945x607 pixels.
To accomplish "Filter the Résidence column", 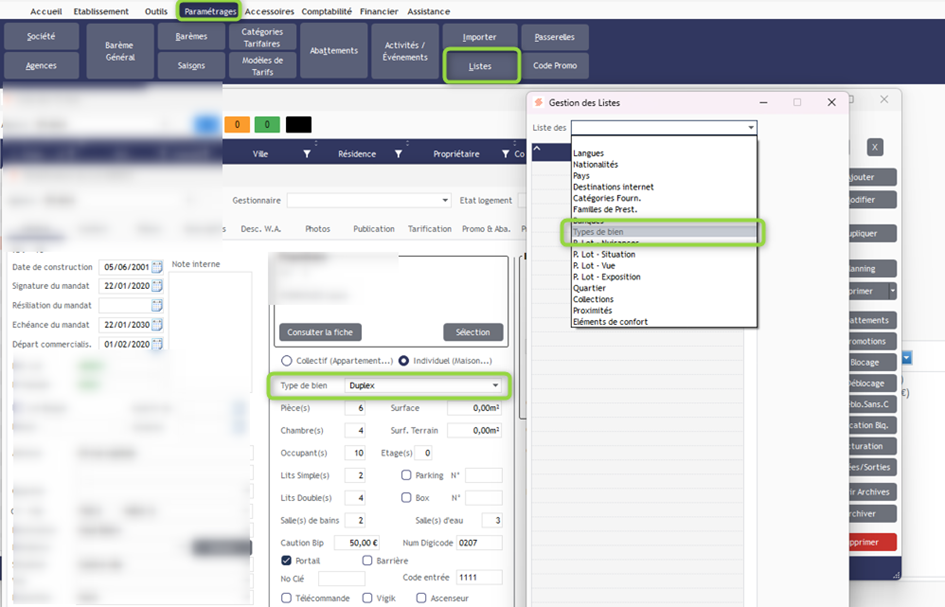I will pos(398,154).
